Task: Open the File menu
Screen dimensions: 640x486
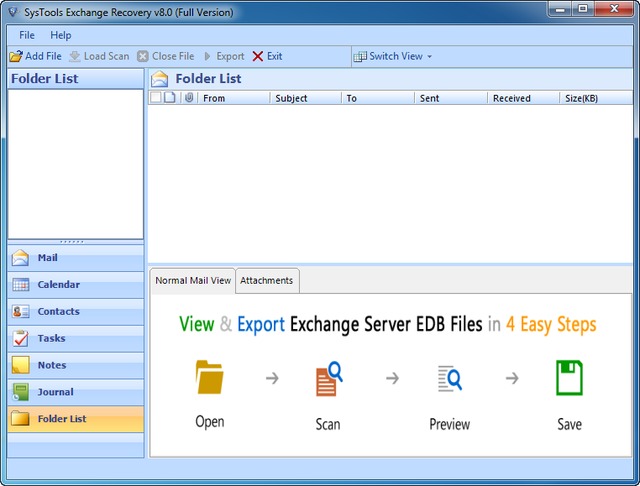Action: [x=27, y=35]
